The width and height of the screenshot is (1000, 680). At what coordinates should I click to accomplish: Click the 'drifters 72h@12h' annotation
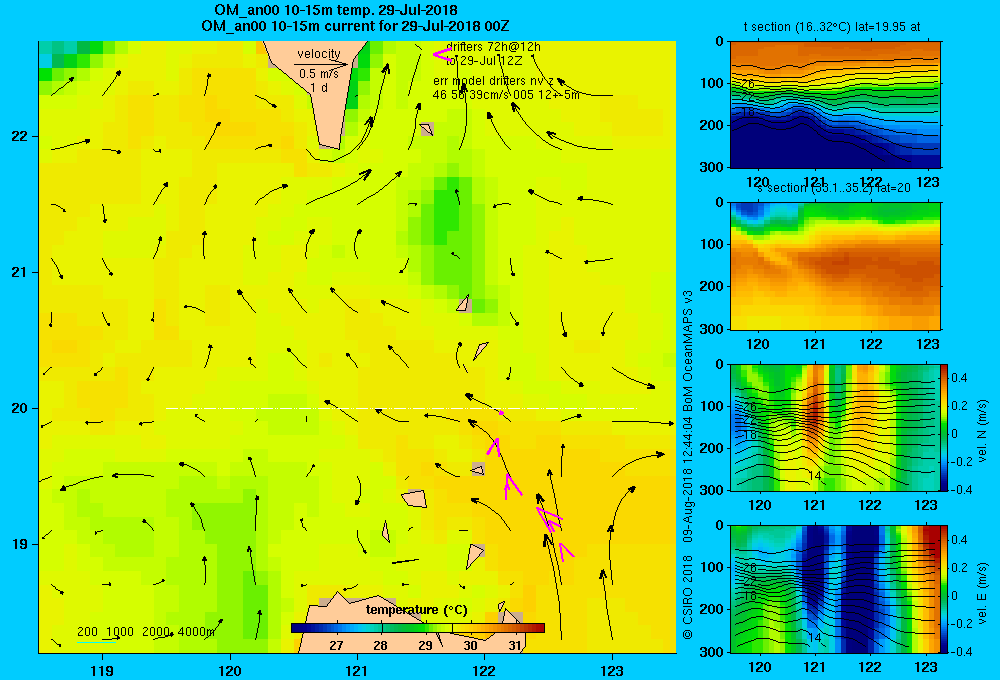pyautogui.click(x=493, y=47)
